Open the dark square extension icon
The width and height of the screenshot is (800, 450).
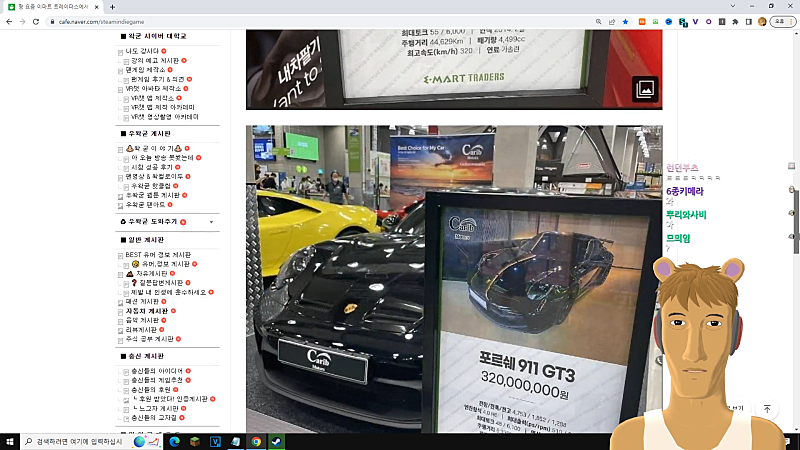coord(722,22)
